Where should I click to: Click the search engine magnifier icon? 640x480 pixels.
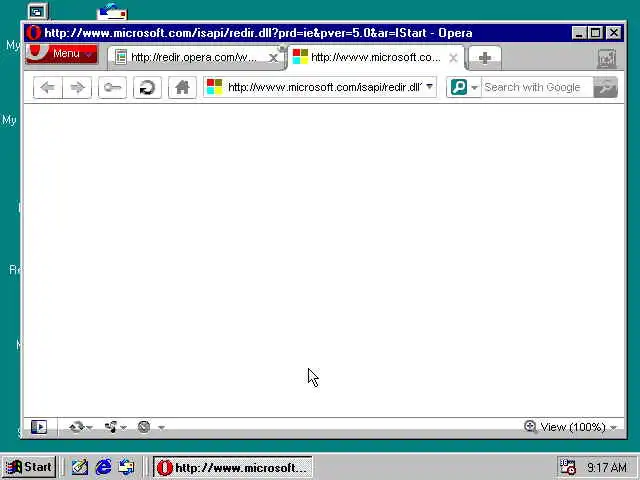tap(459, 87)
